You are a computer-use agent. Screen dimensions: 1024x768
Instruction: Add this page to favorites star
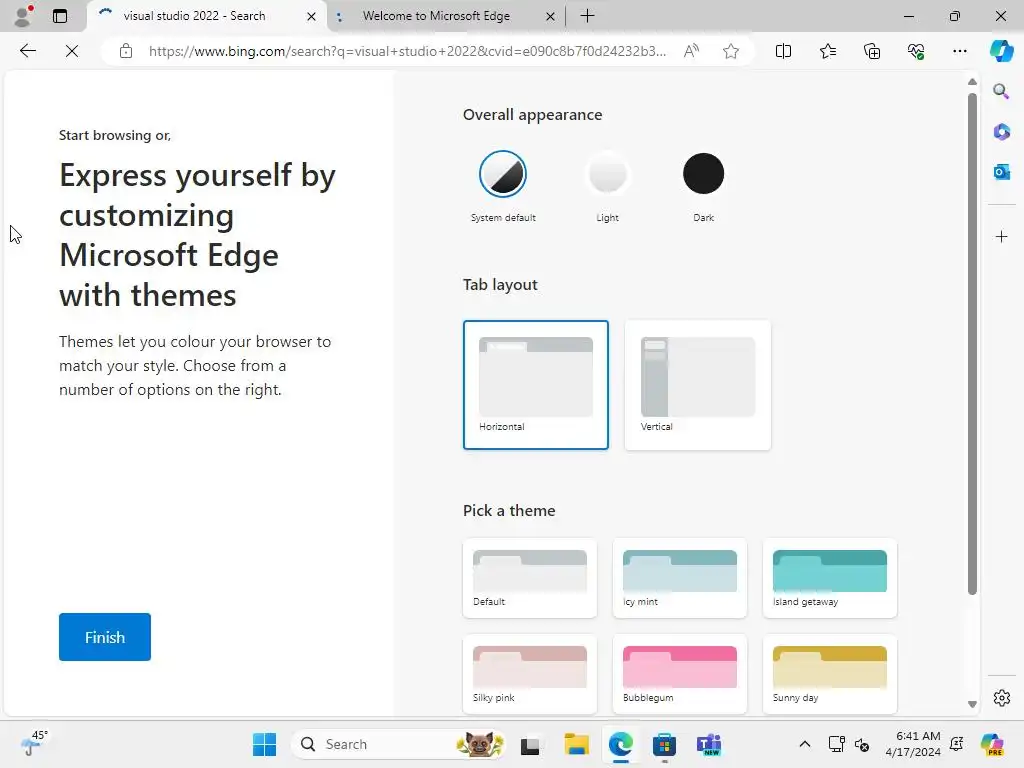[x=731, y=51]
